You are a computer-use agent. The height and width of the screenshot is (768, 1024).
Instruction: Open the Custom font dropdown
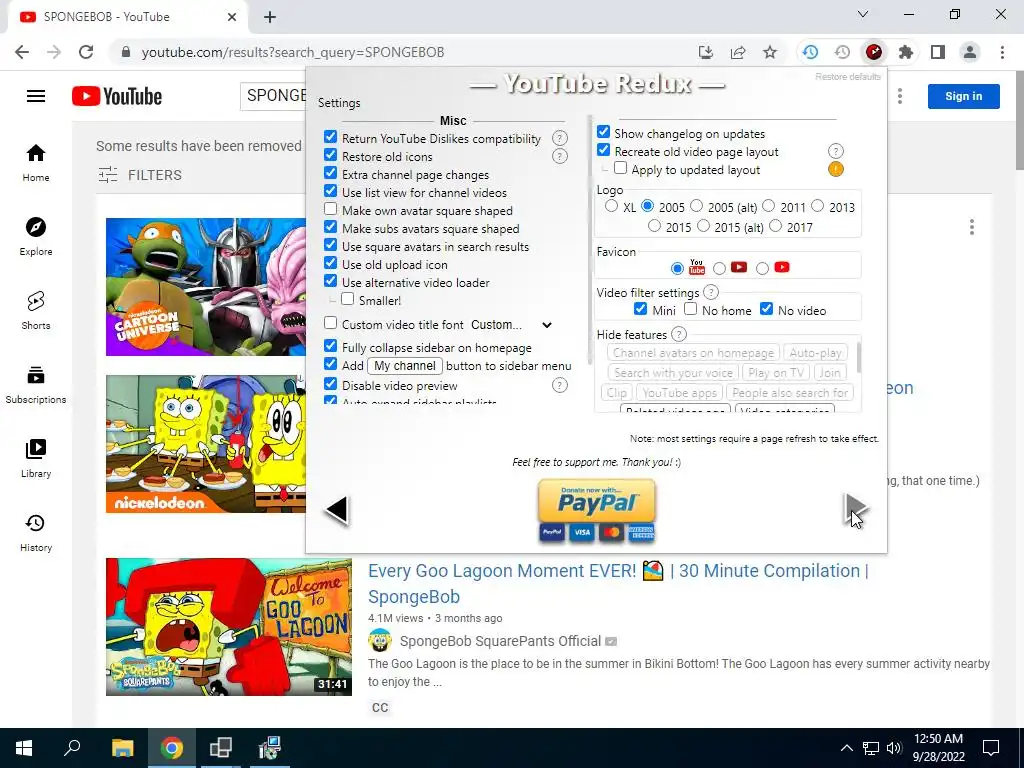point(511,325)
